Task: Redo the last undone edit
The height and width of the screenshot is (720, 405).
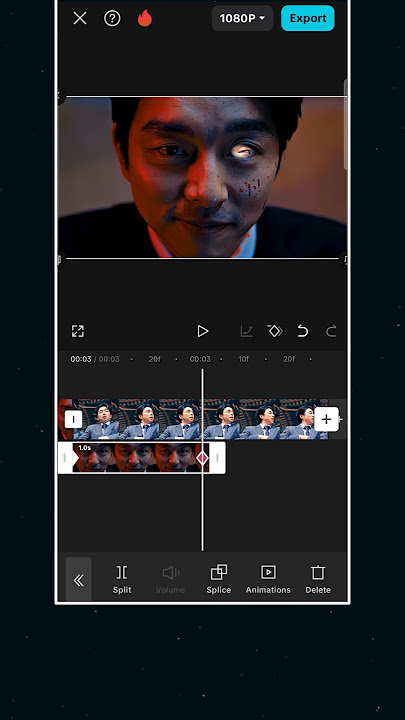Action: 331,331
